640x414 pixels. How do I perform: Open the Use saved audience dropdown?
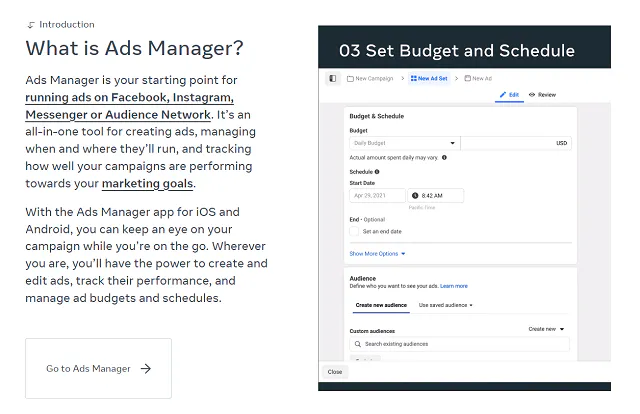point(445,305)
